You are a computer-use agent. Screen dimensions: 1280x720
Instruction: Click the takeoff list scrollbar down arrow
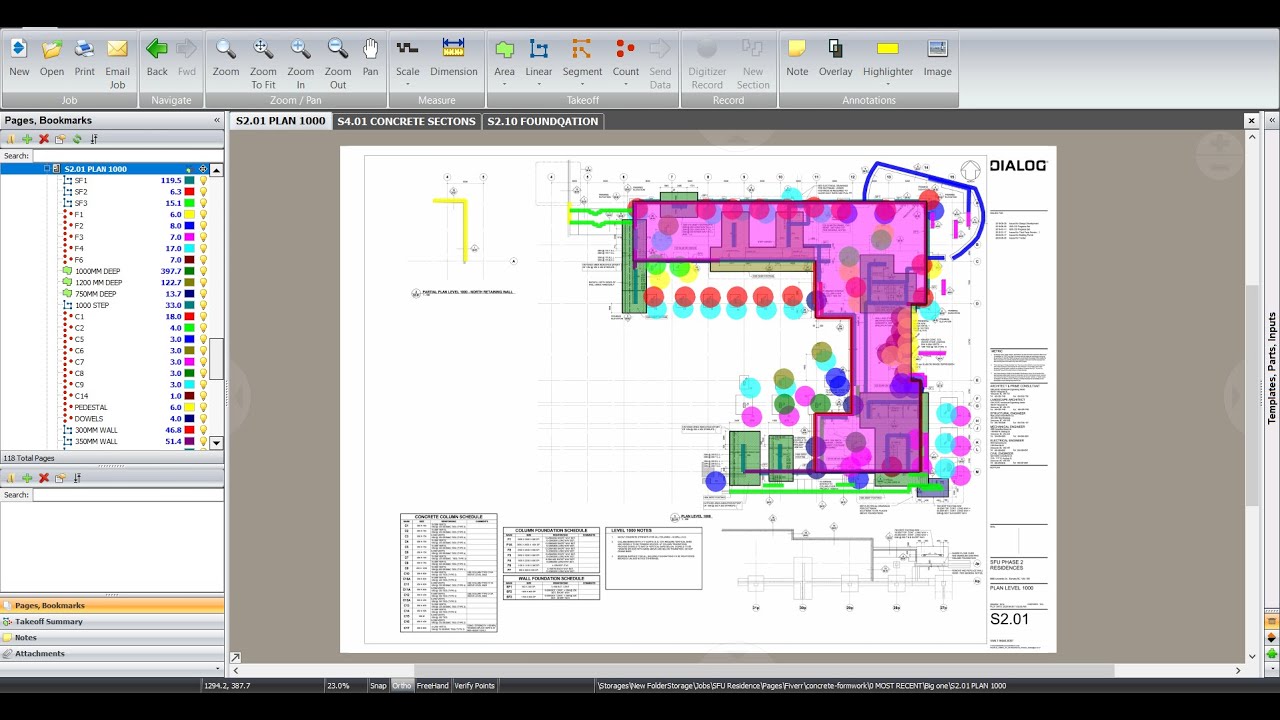[x=216, y=442]
